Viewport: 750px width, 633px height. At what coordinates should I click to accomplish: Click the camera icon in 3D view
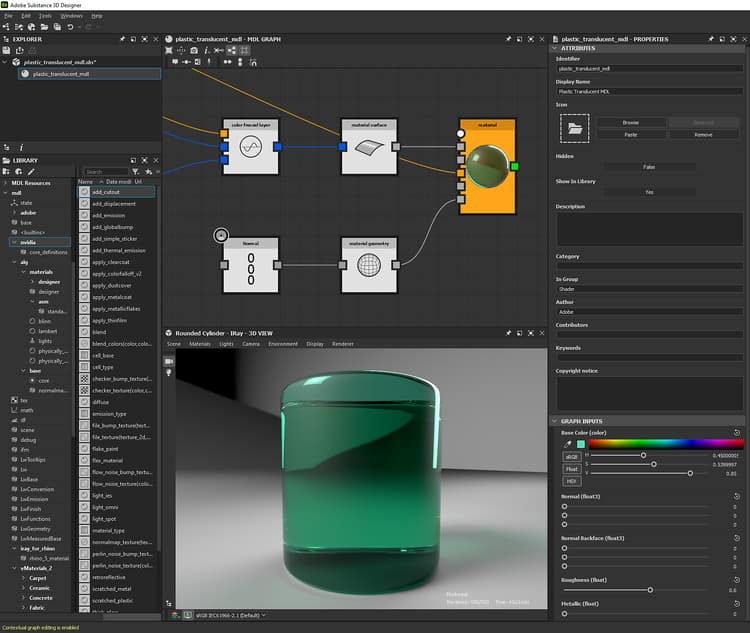[169, 360]
